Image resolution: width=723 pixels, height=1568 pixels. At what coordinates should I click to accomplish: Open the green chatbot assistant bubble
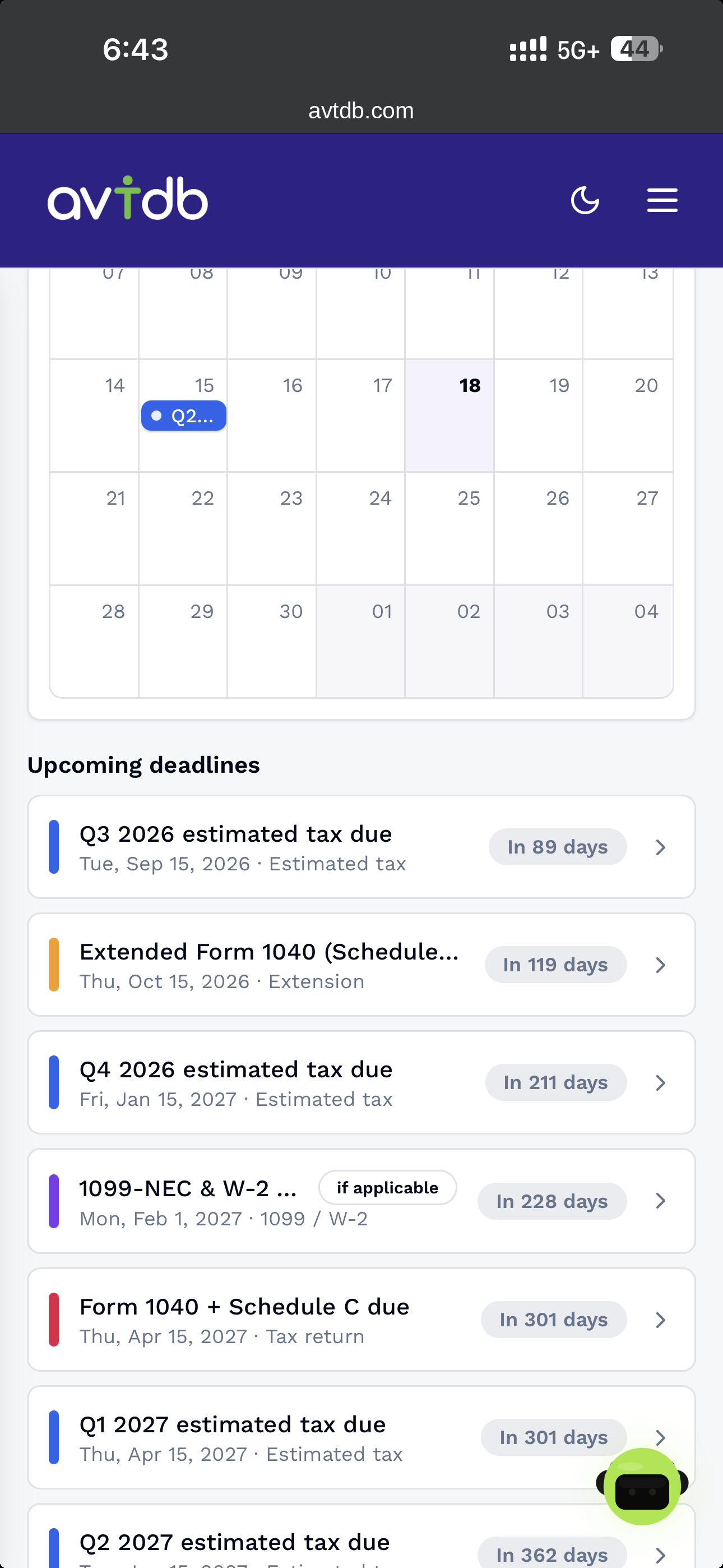point(642,1486)
